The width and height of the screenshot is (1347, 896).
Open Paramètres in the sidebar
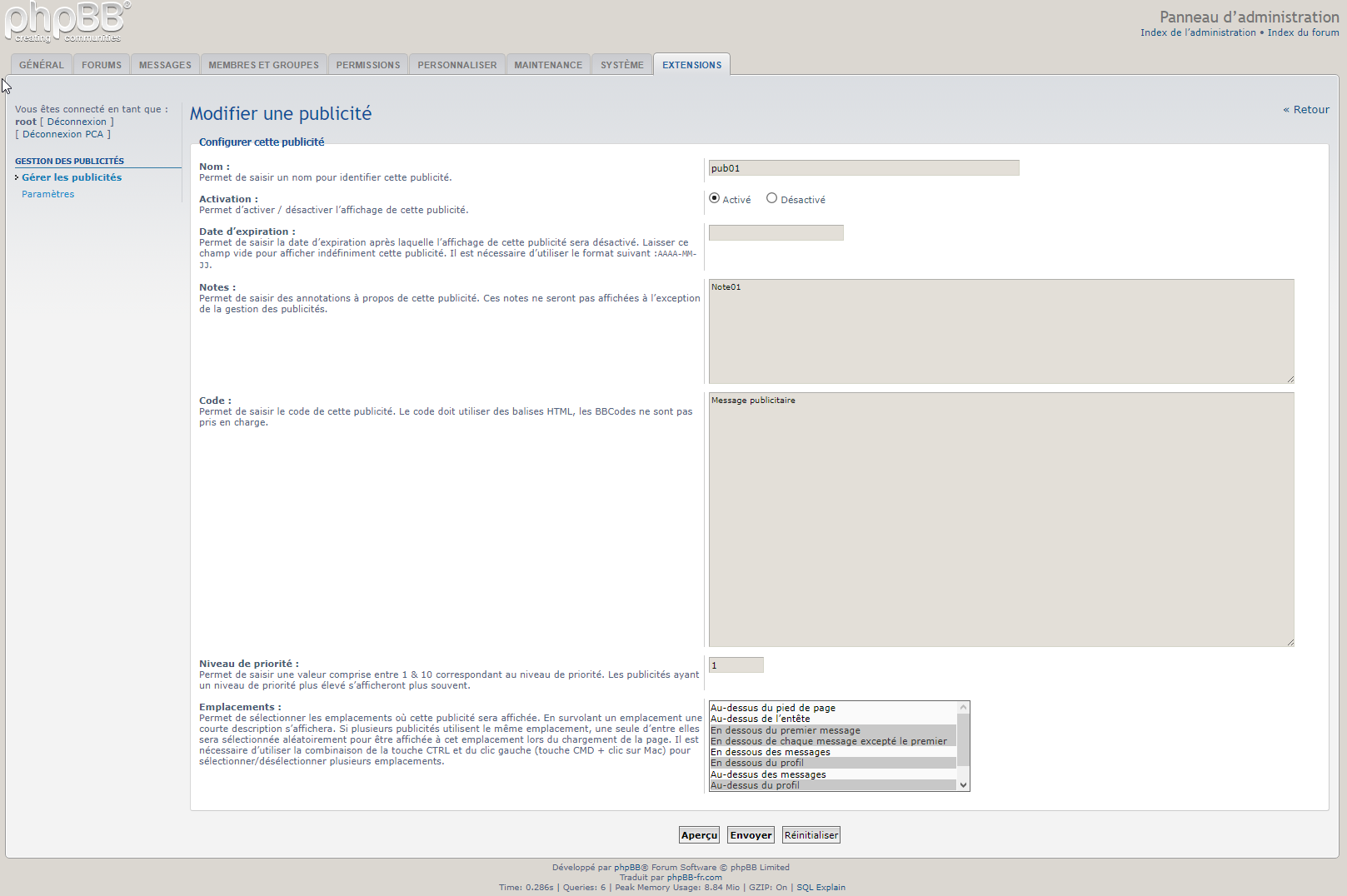[47, 194]
